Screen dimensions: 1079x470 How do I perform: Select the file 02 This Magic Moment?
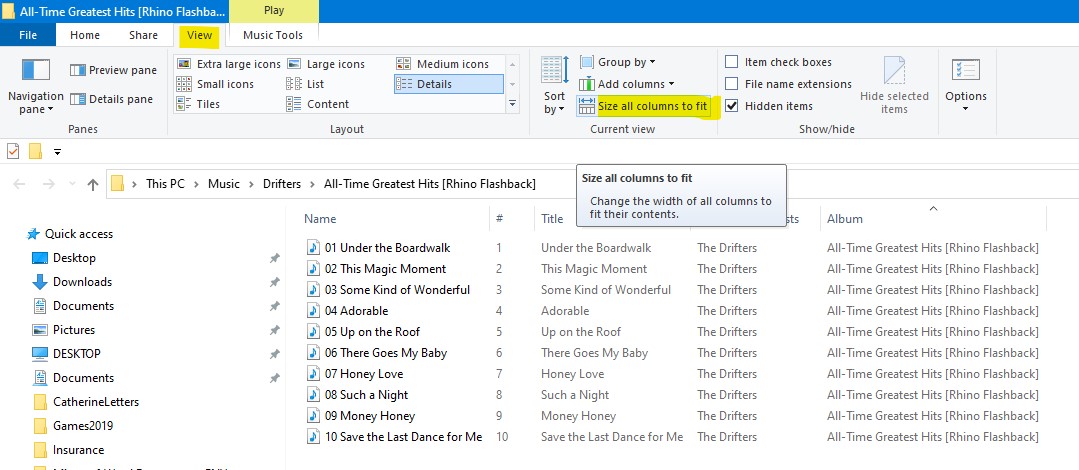(x=385, y=268)
